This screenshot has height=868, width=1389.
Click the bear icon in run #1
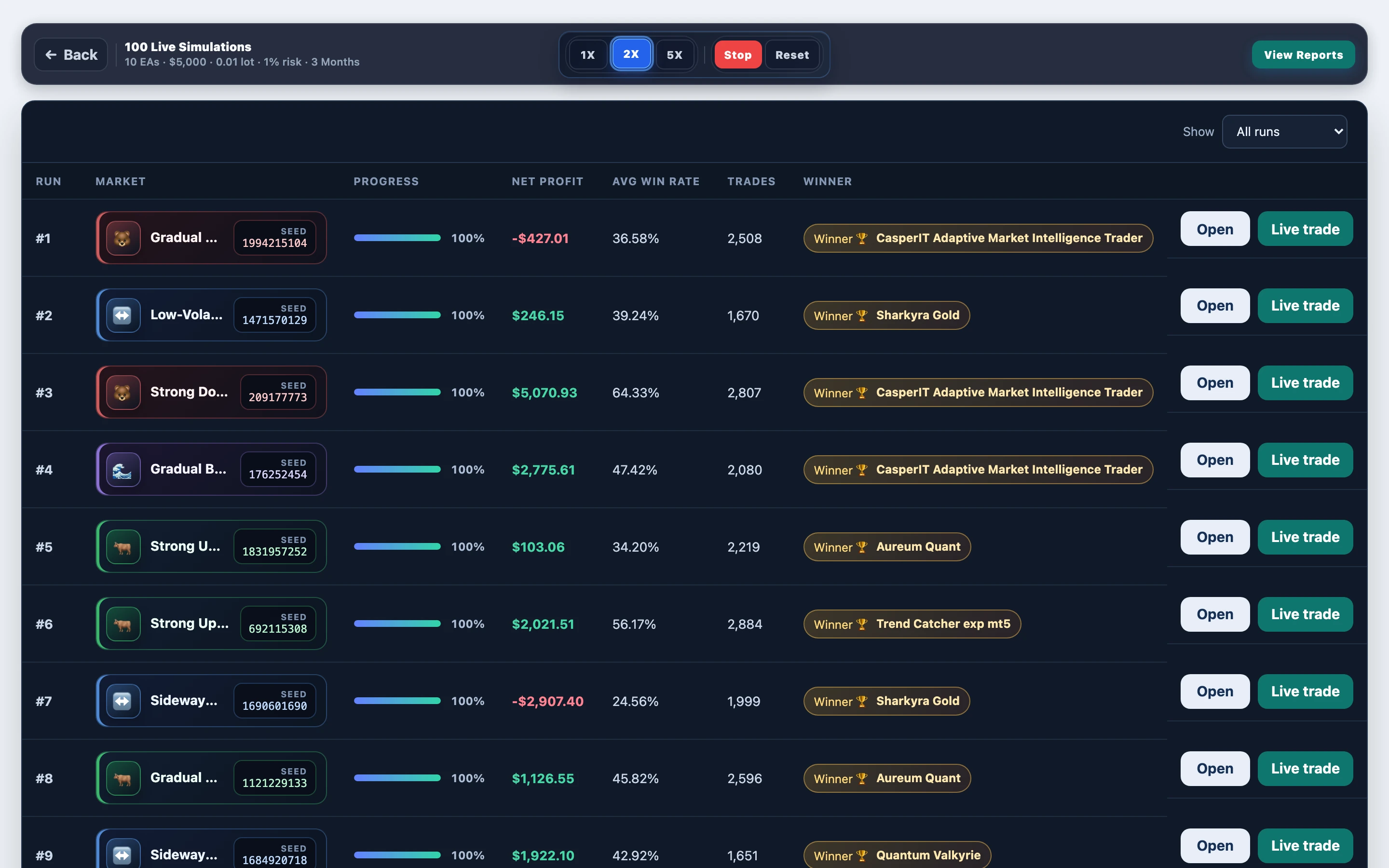123,238
